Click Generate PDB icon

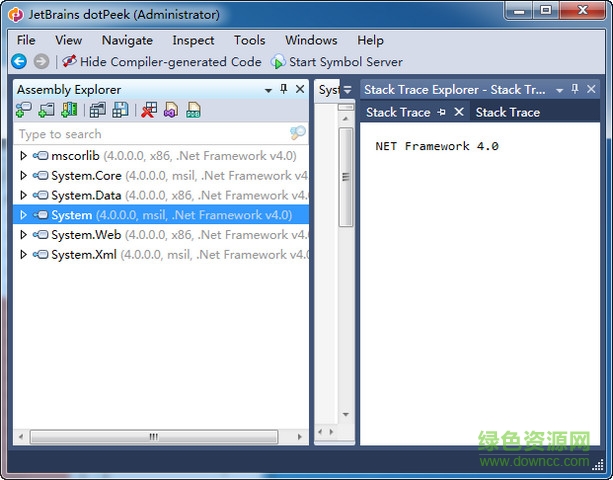point(193,110)
